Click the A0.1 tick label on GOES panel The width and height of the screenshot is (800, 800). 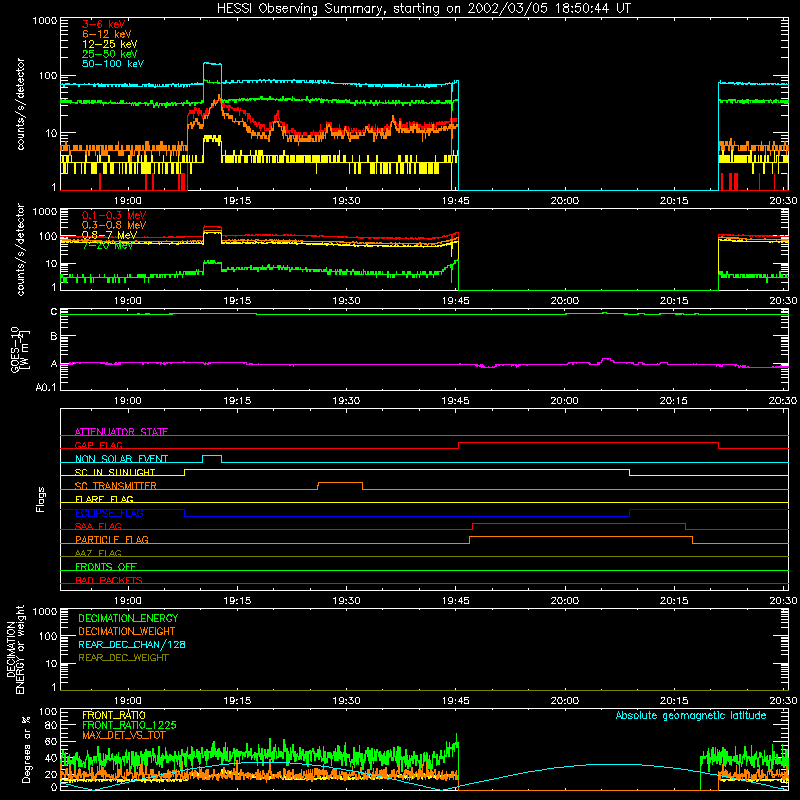click(46, 387)
